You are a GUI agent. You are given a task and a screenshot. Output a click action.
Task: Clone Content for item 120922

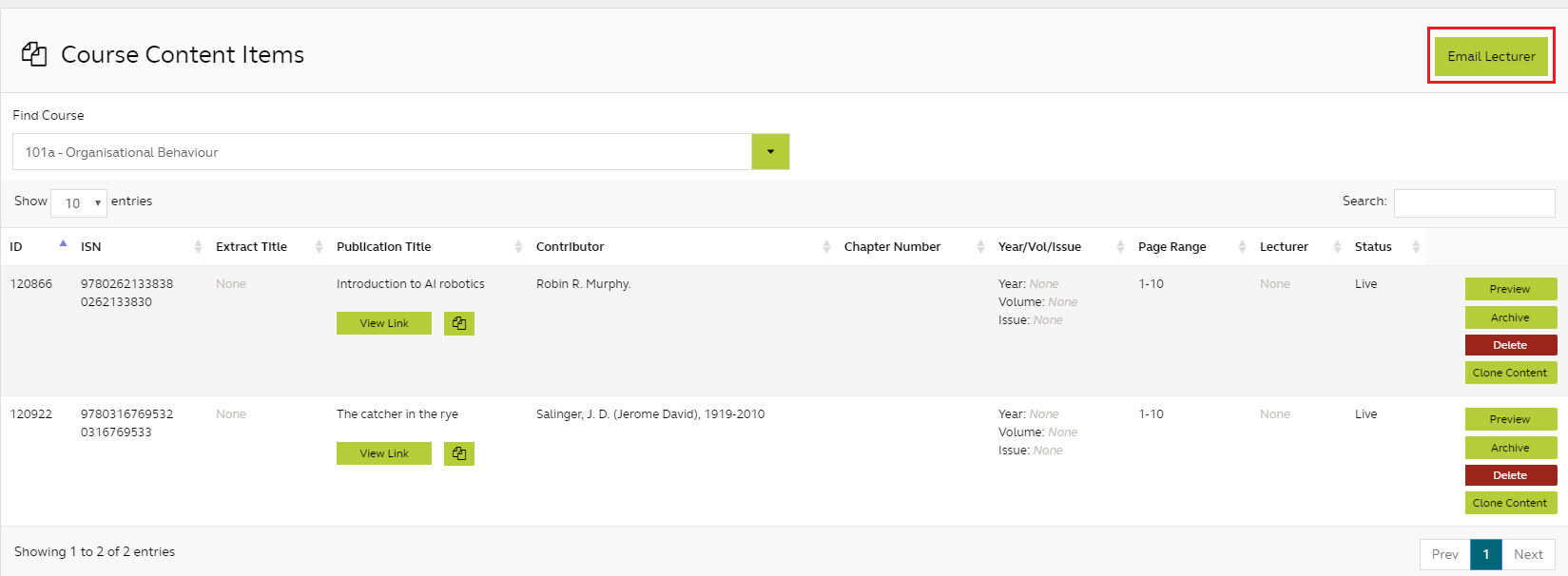(x=1510, y=503)
